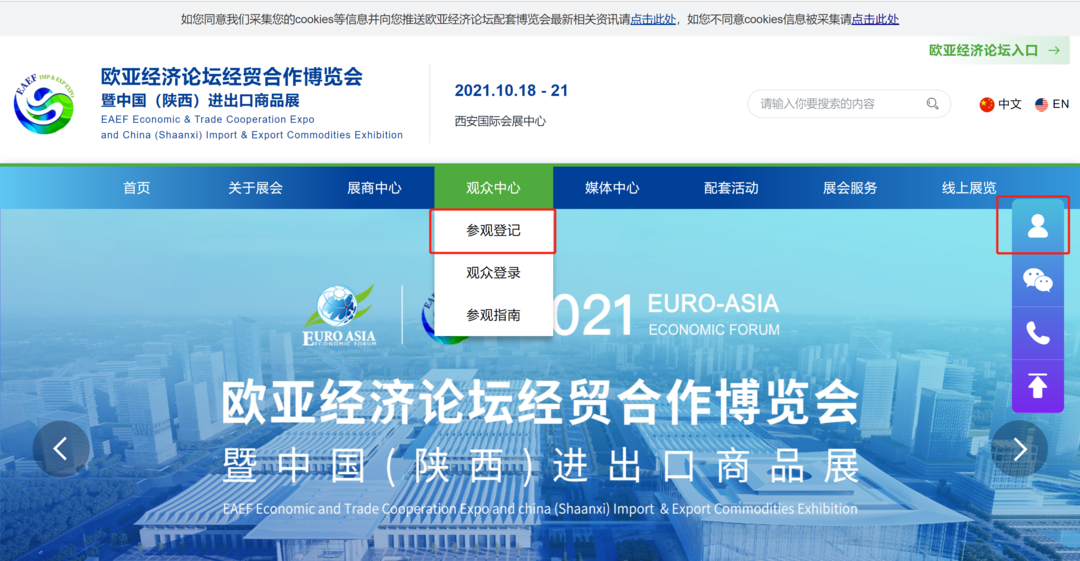Viewport: 1080px width, 561px height.
Task: Select 参观登记 from dropdown
Action: pos(493,231)
